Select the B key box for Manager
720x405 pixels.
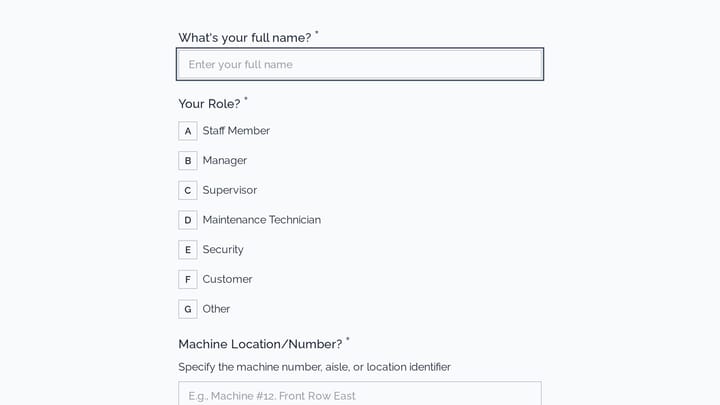(188, 161)
